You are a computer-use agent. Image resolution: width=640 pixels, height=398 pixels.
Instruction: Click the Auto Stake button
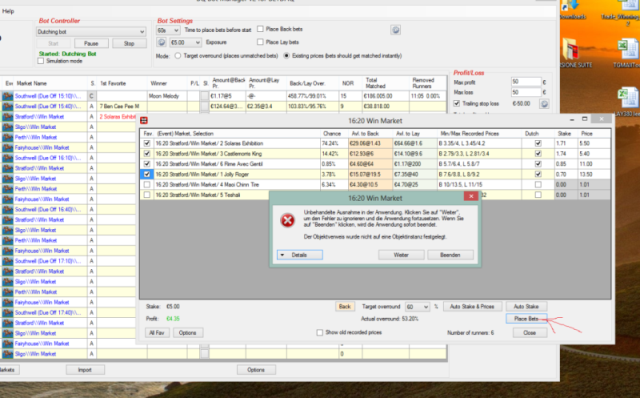526,307
